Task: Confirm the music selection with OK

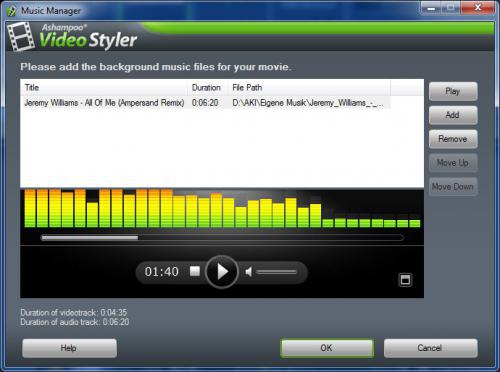Action: [327, 348]
